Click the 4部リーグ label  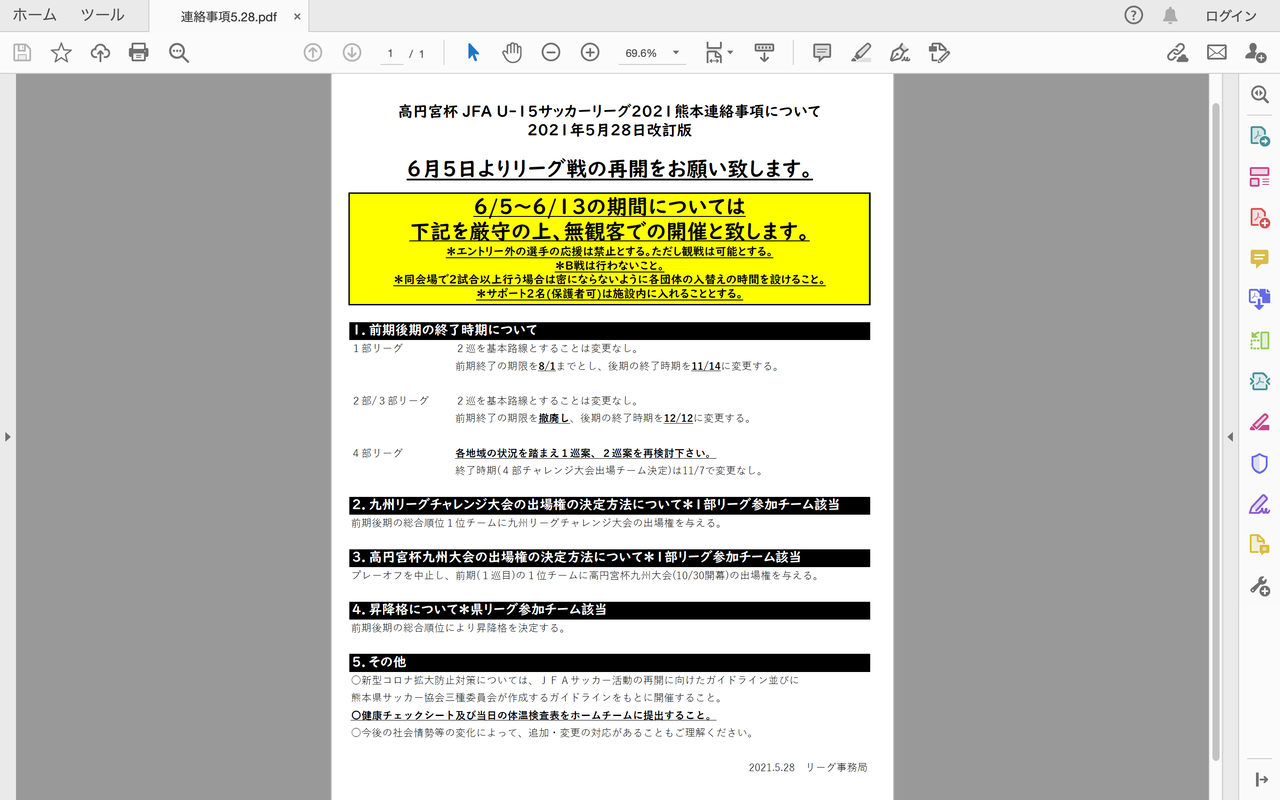pyautogui.click(x=377, y=453)
